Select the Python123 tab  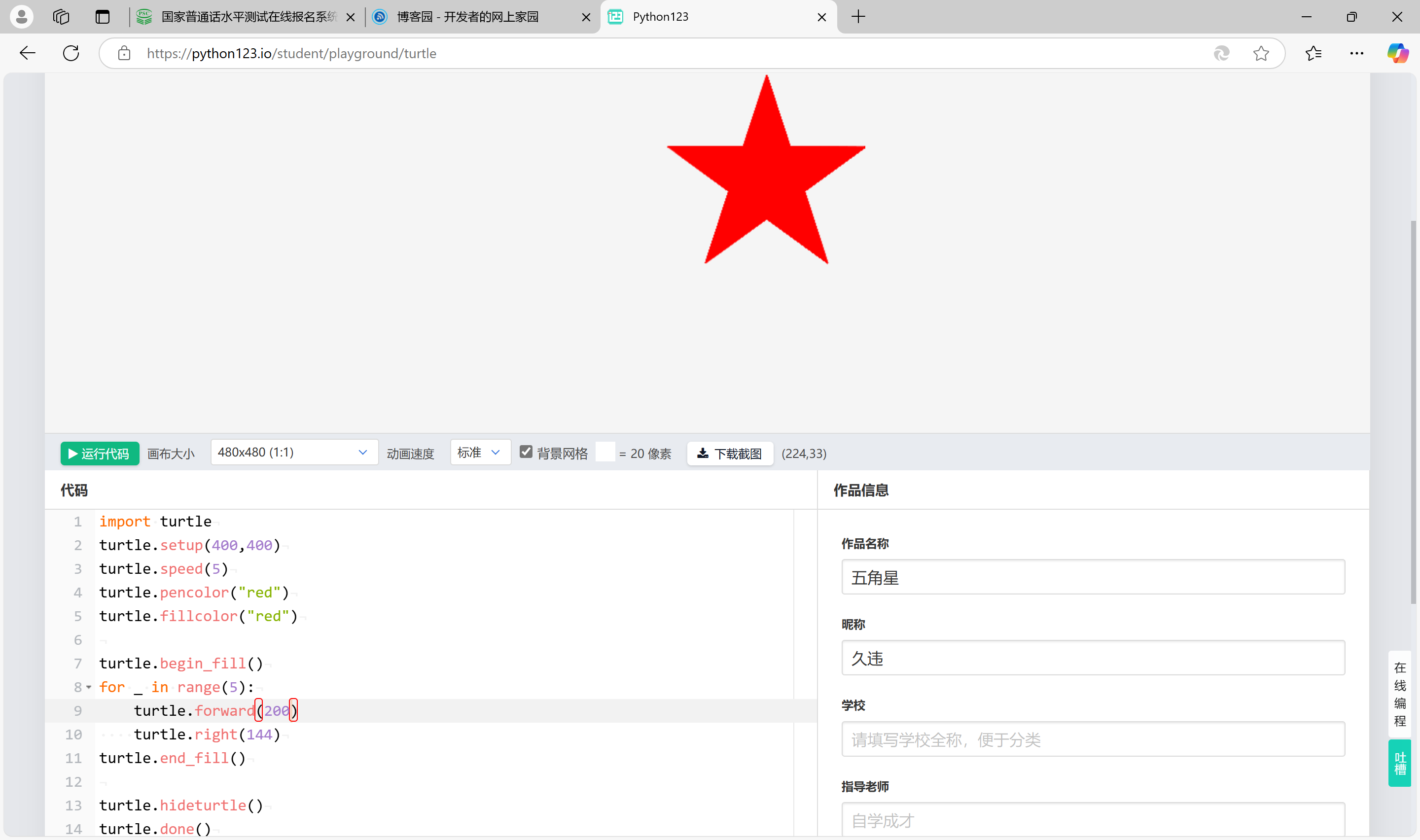tap(717, 17)
